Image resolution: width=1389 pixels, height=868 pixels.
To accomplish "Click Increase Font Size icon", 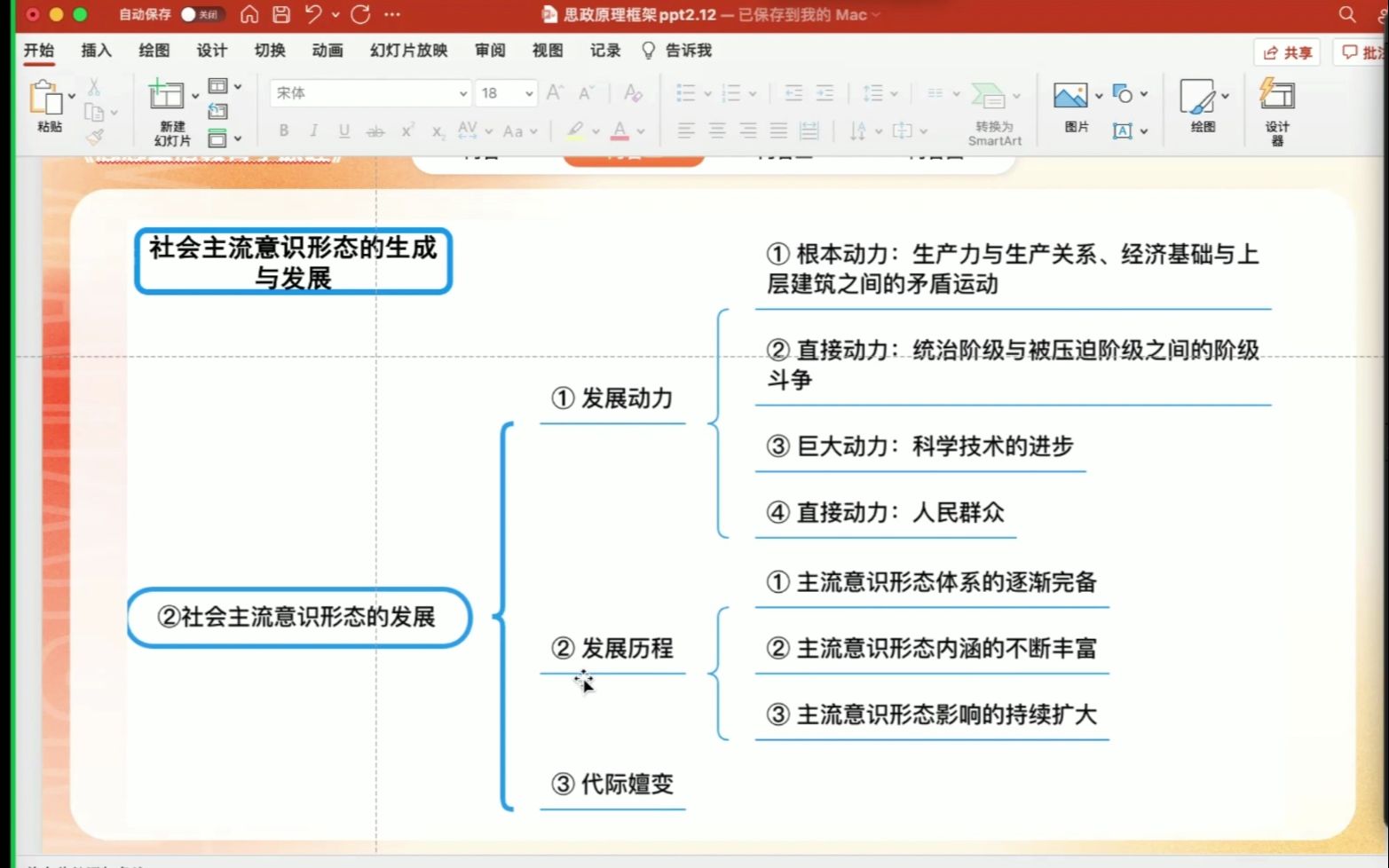I will (x=555, y=92).
